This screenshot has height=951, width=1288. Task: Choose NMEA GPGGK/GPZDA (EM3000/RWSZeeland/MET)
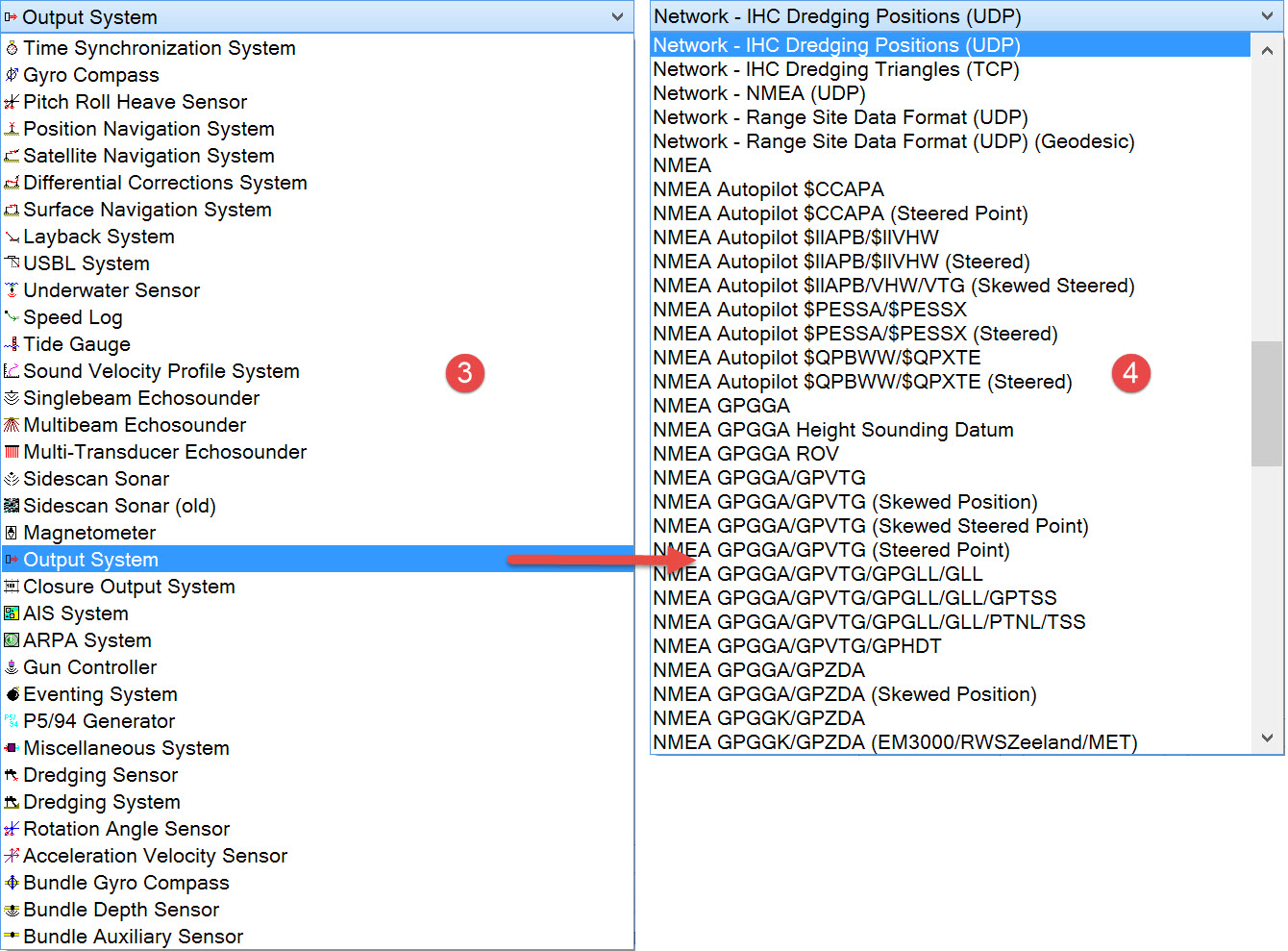tap(951, 742)
